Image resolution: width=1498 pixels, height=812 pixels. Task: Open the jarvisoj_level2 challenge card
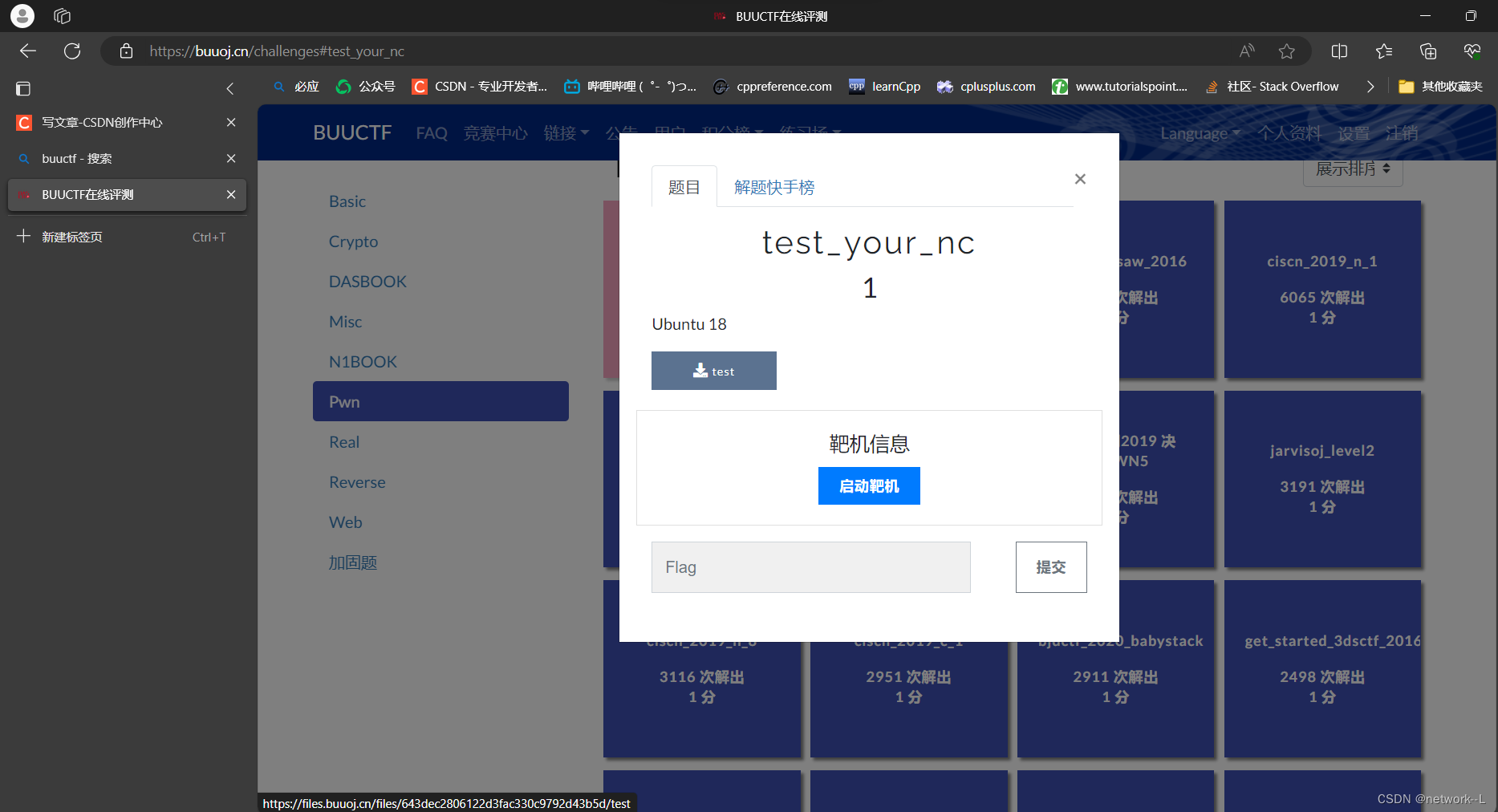[1322, 479]
